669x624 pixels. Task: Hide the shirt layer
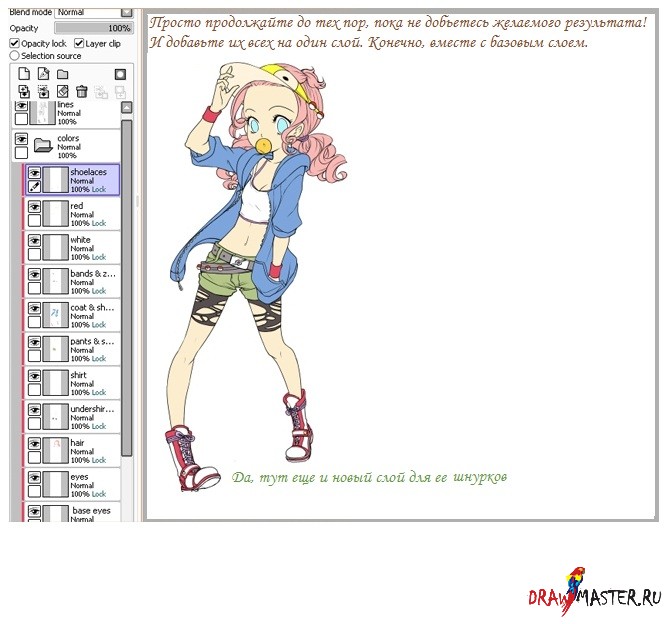point(35,376)
